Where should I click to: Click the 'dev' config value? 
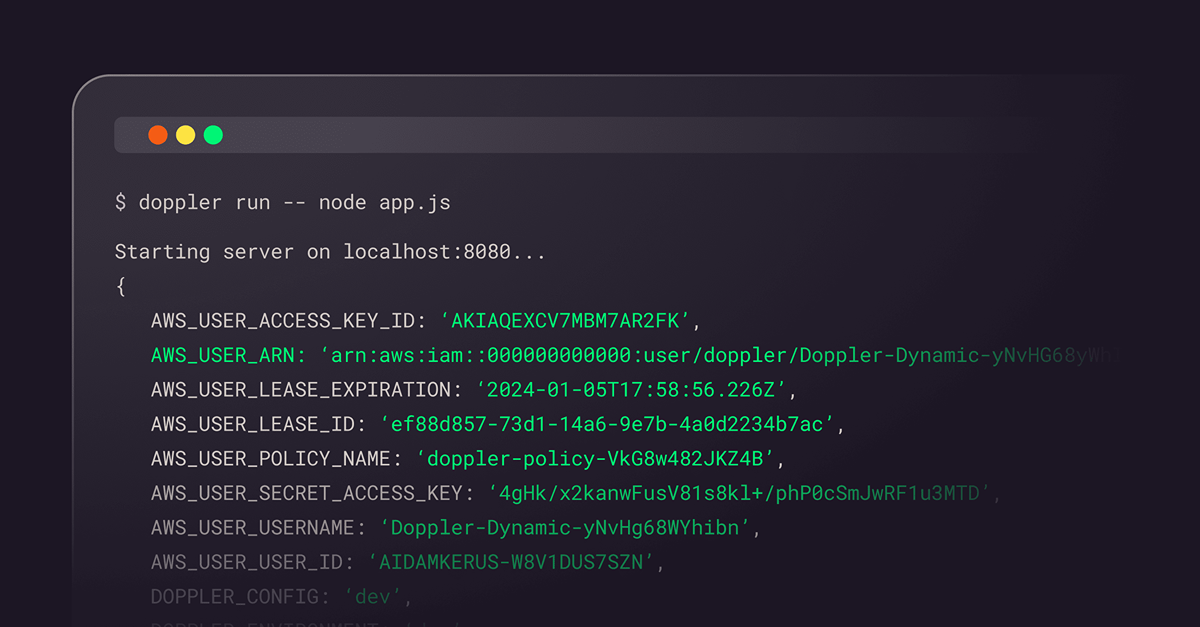coord(373,597)
